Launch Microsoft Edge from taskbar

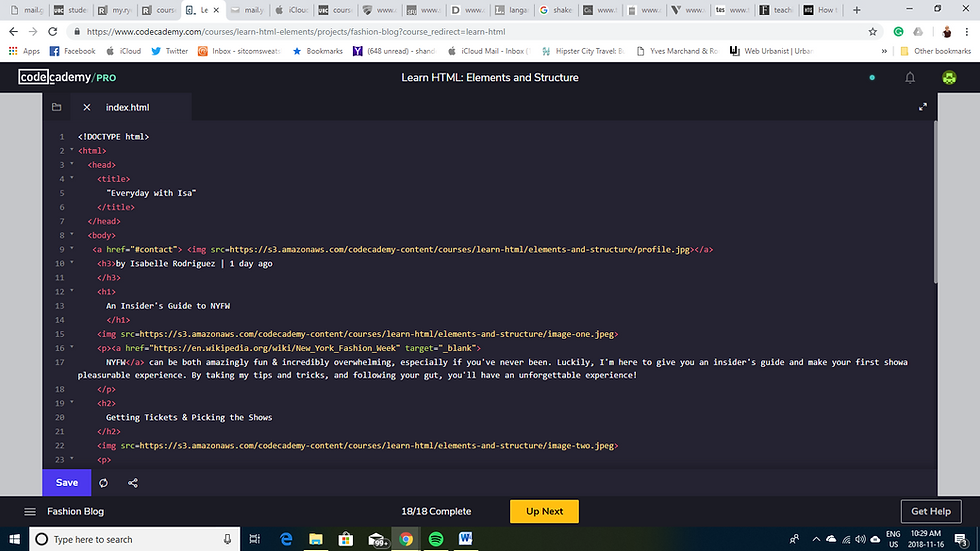coord(286,539)
